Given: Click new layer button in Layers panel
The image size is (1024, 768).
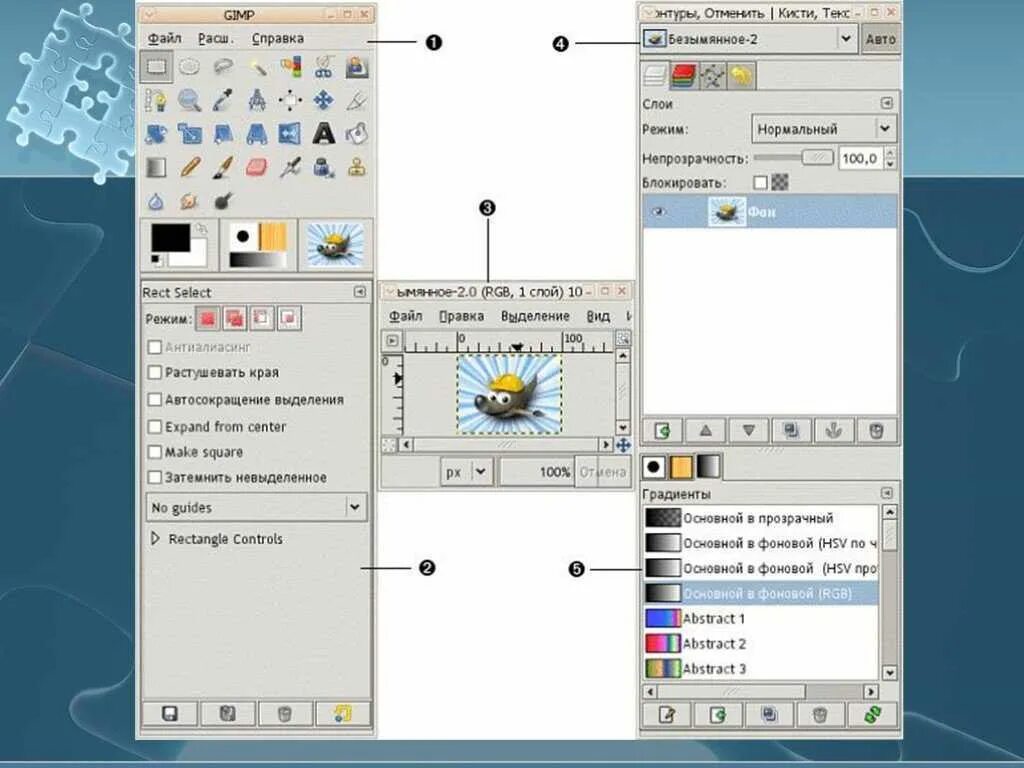Looking at the screenshot, I should [663, 431].
